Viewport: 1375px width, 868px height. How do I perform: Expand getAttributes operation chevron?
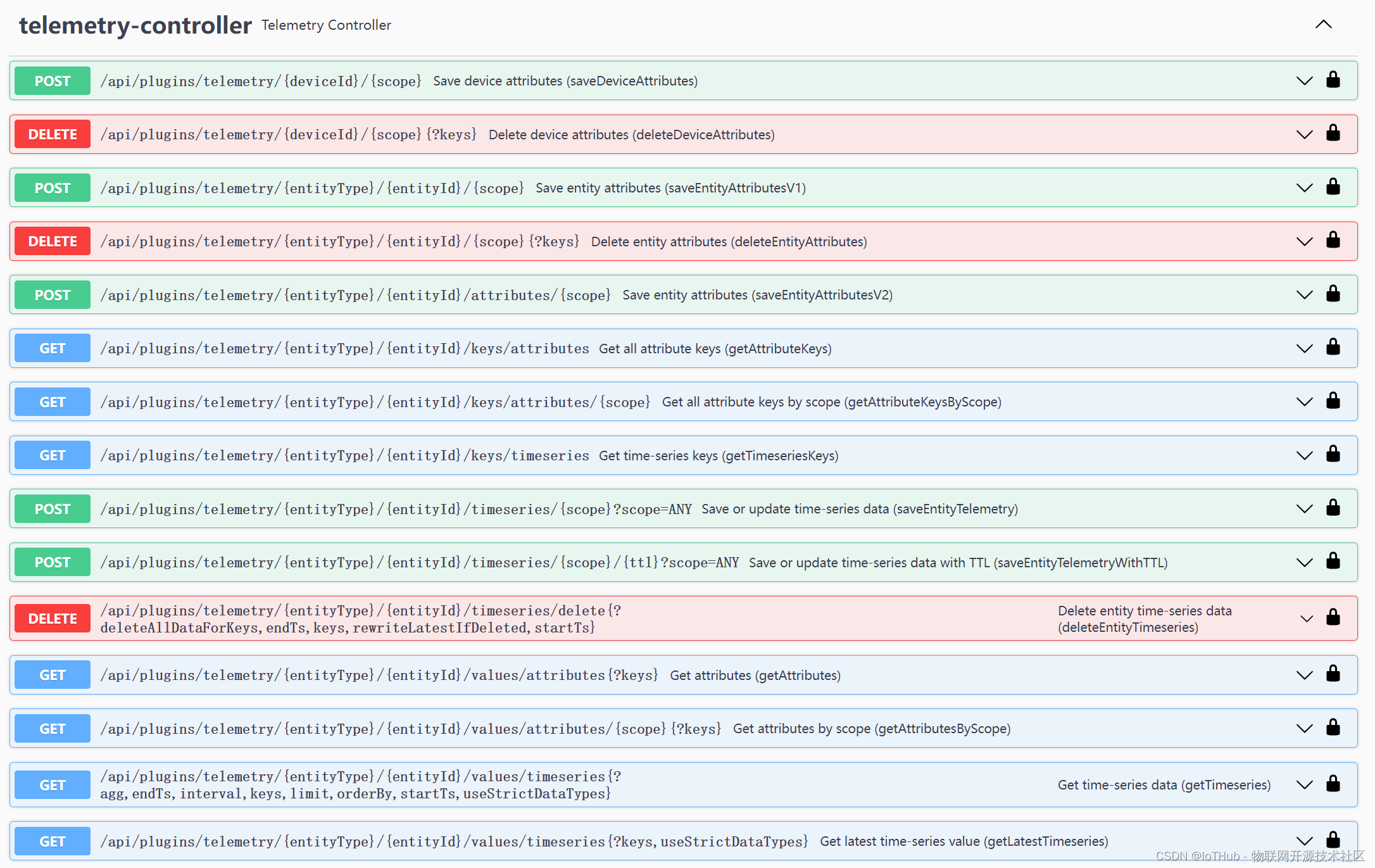(x=1304, y=675)
